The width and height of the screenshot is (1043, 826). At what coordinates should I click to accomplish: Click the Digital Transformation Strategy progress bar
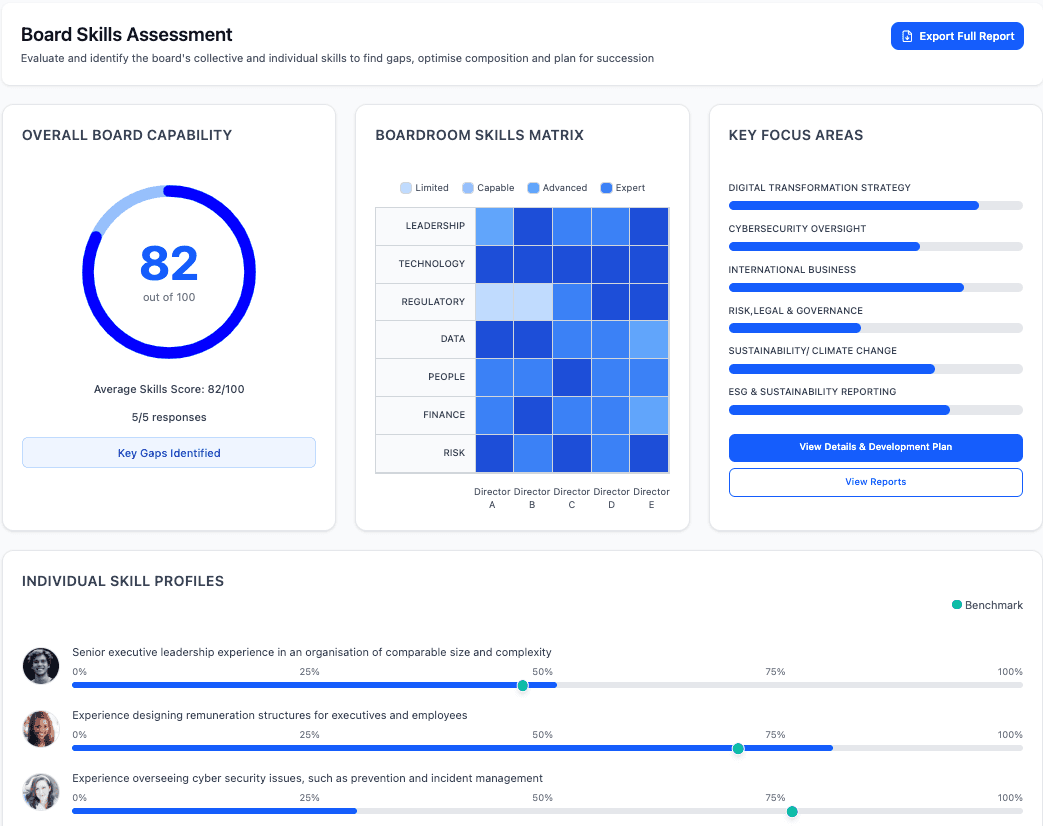[x=875, y=206]
